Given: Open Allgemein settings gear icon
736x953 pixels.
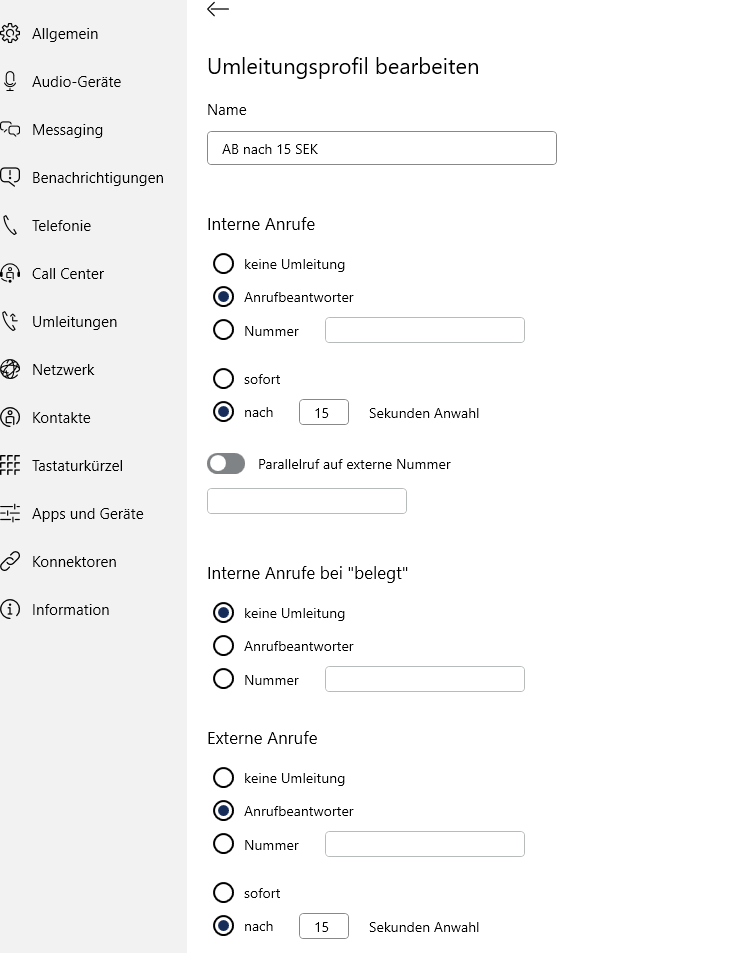Looking at the screenshot, I should click(x=10, y=33).
